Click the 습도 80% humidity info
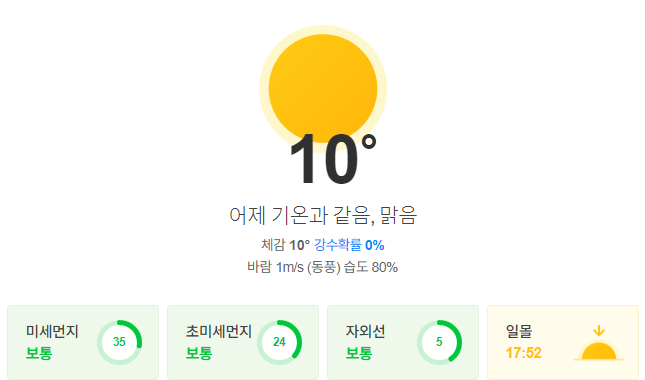Viewport: 645px width, 380px height. pyautogui.click(x=371, y=267)
